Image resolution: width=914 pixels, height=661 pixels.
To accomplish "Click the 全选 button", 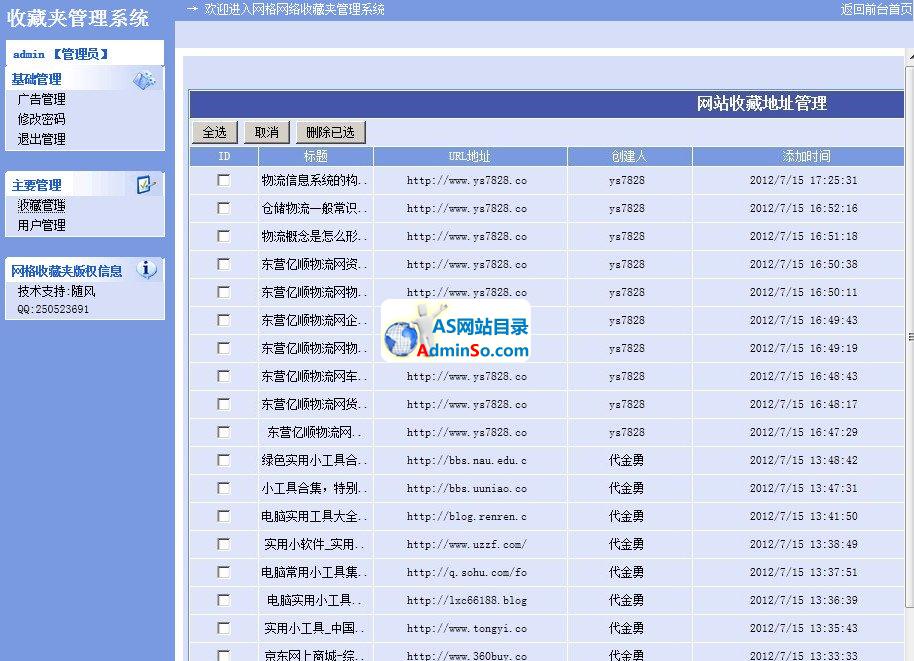I will 215,132.
